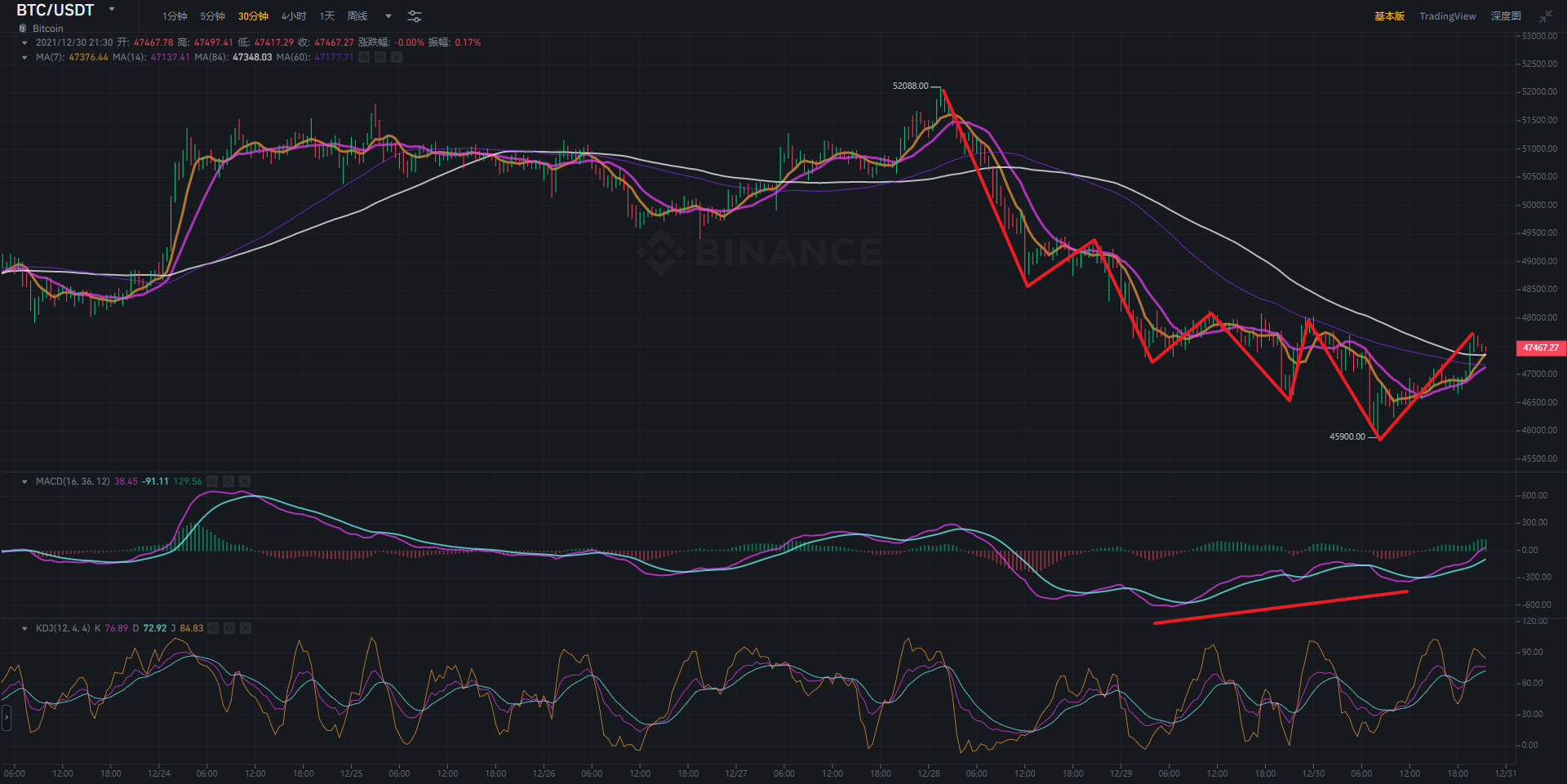This screenshot has width=1567, height=784.
Task: Delete the KDJ indicator with its X
Action: pos(246,628)
